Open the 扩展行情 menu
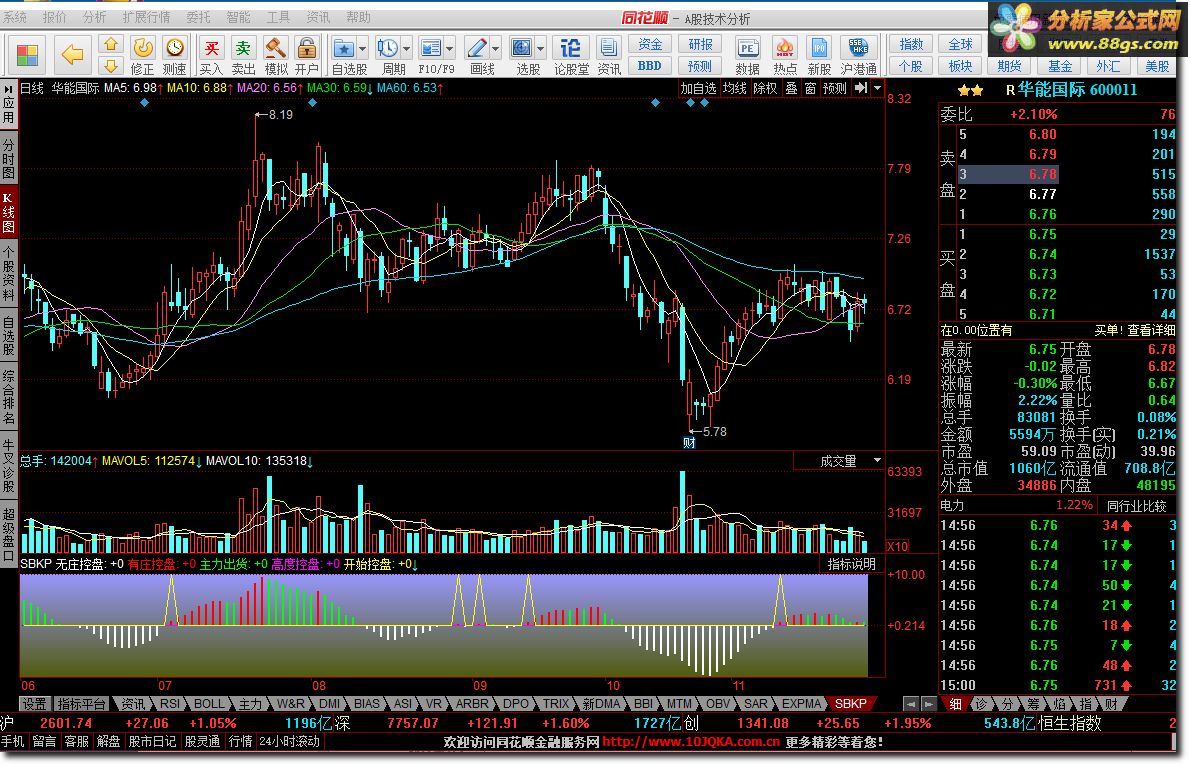Viewport: 1190px width, 765px height. (146, 17)
